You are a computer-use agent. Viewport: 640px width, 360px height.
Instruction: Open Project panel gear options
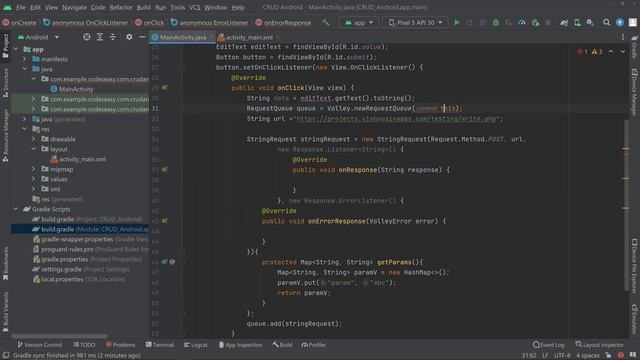point(129,37)
